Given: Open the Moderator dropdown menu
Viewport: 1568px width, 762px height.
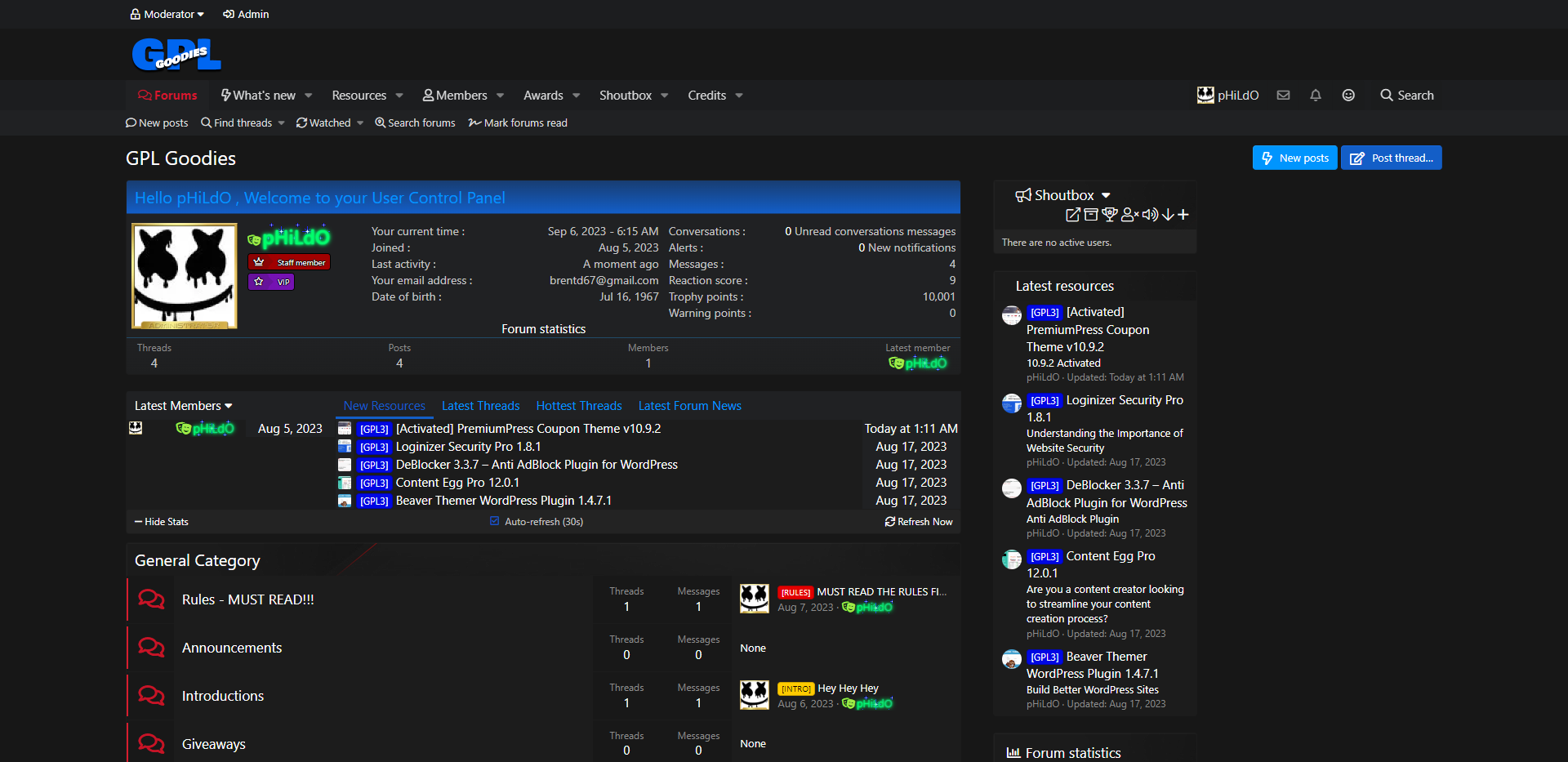Looking at the screenshot, I should [167, 14].
